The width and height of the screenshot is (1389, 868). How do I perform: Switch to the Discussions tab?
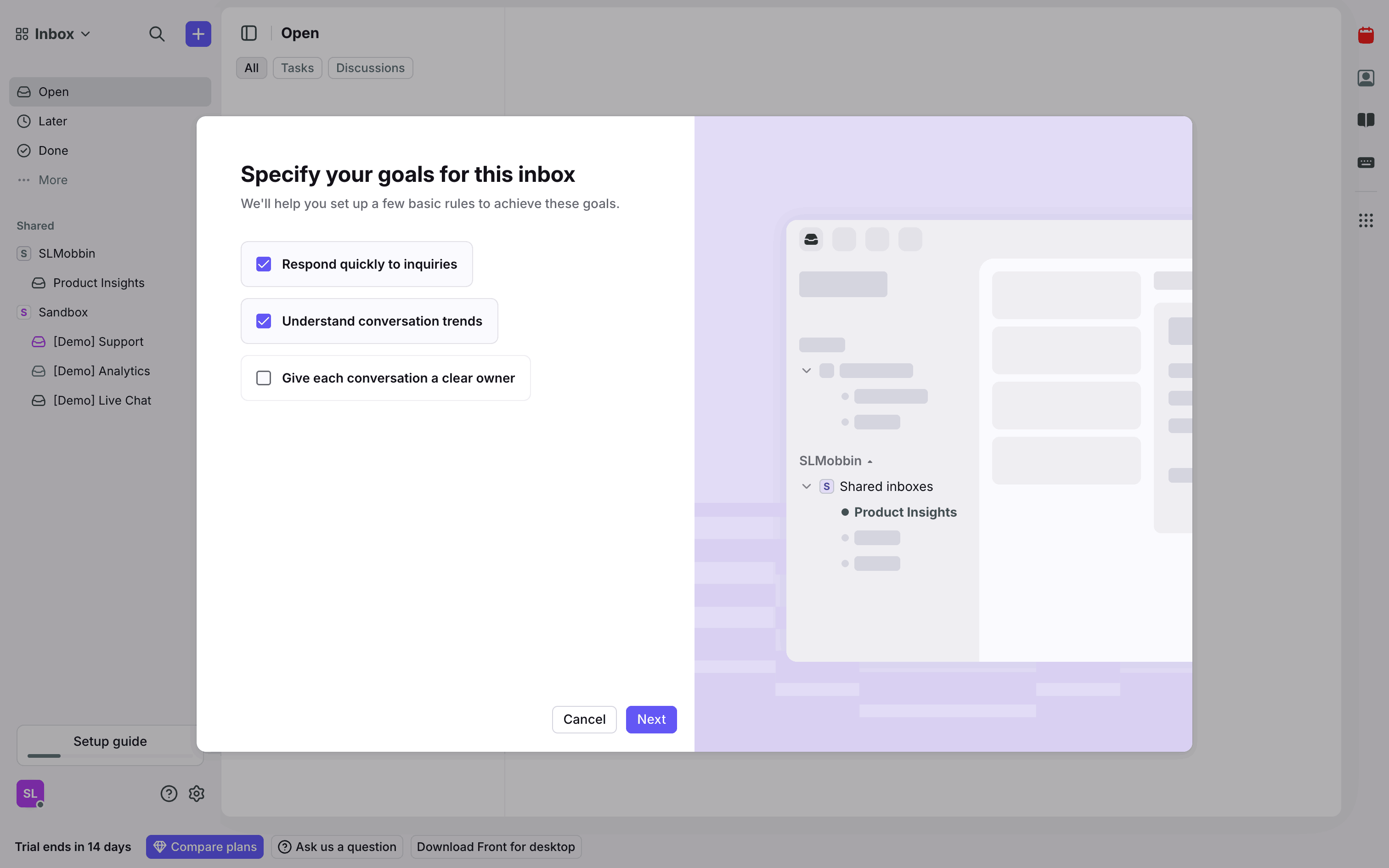[x=370, y=68]
